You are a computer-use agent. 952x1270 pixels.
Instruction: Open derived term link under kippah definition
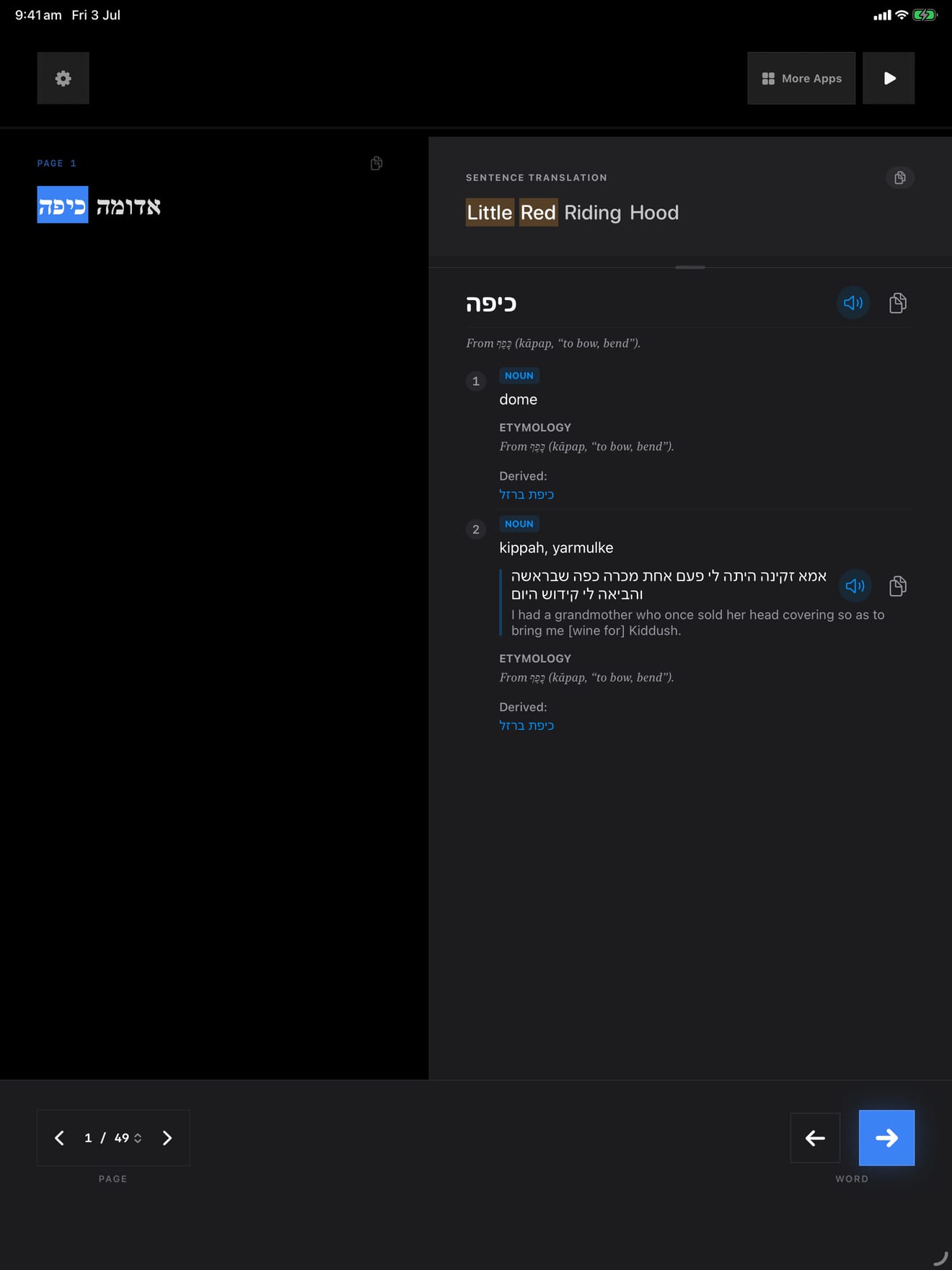(526, 726)
